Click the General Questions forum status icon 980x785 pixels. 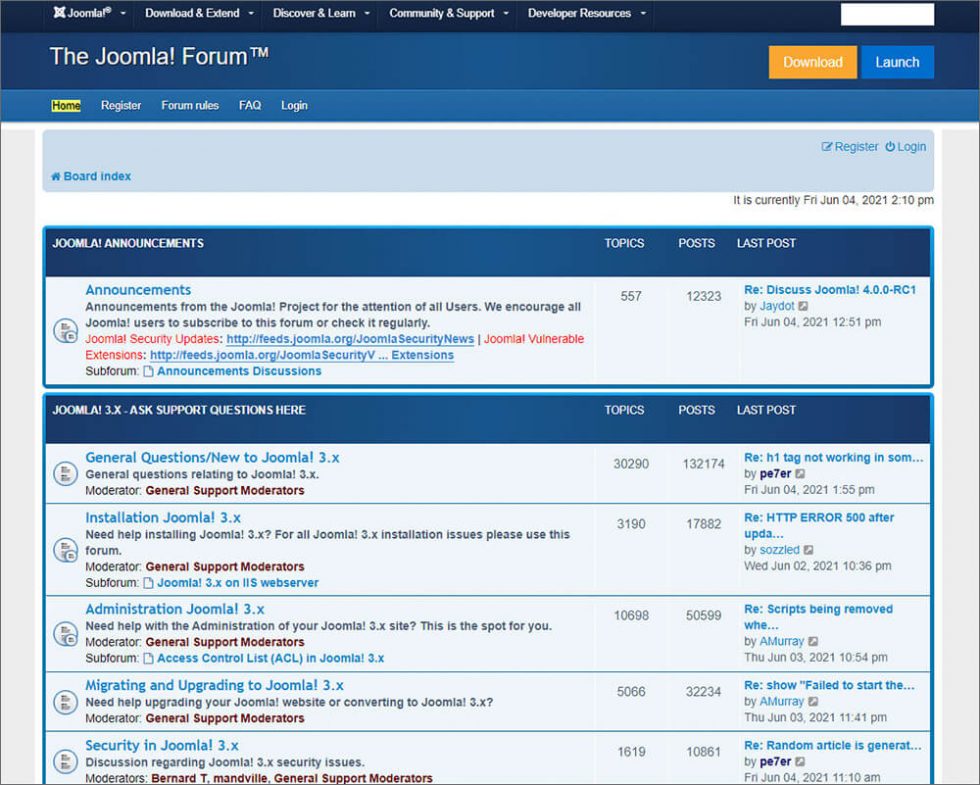coord(65,473)
